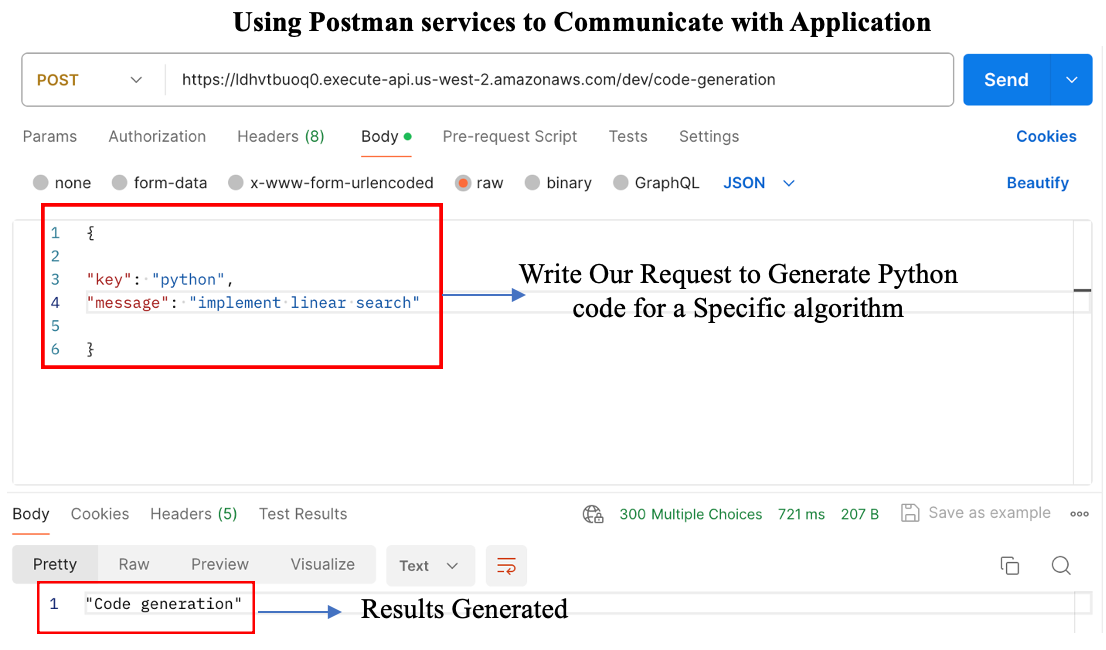
Task: Select the binary body option
Action: 532,183
